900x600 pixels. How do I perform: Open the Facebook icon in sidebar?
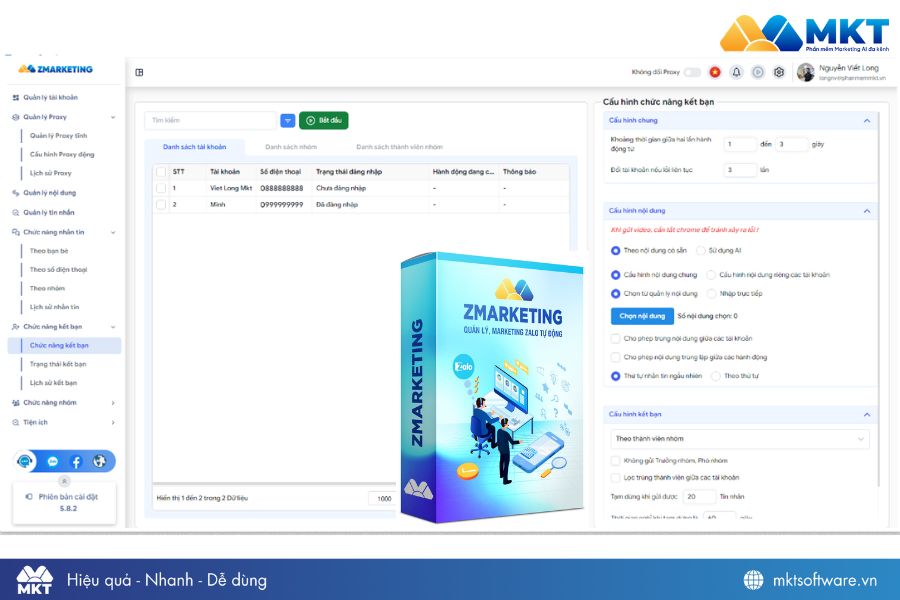point(76,462)
